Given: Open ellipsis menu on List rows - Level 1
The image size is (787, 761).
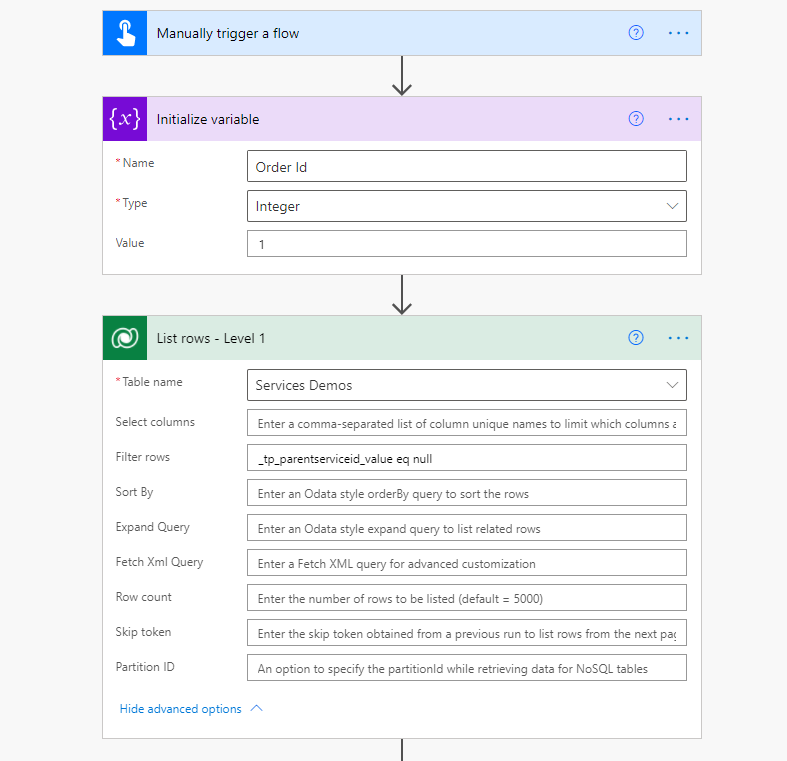Looking at the screenshot, I should [x=679, y=338].
